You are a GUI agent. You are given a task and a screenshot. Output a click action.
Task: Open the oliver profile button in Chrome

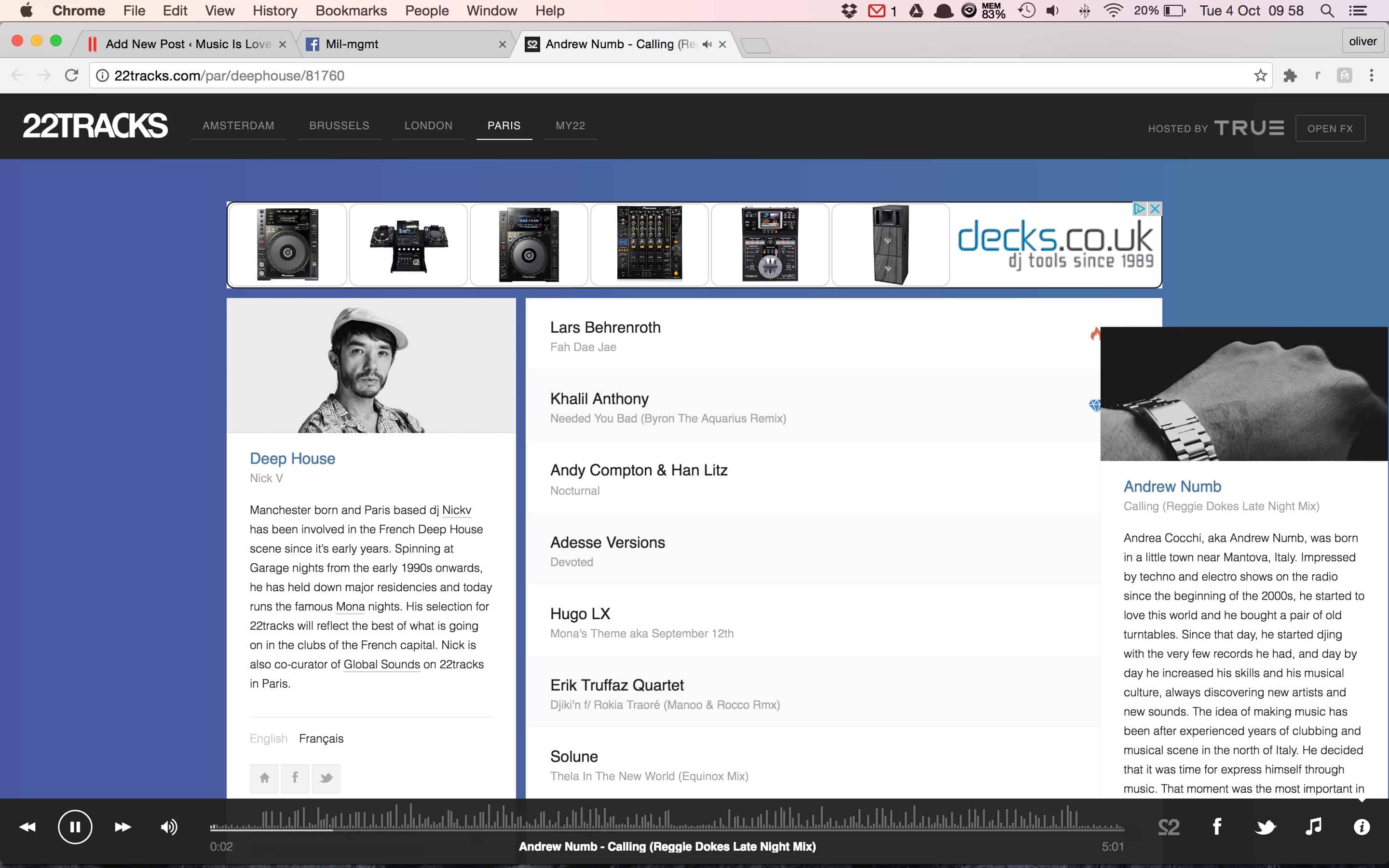tap(1362, 41)
